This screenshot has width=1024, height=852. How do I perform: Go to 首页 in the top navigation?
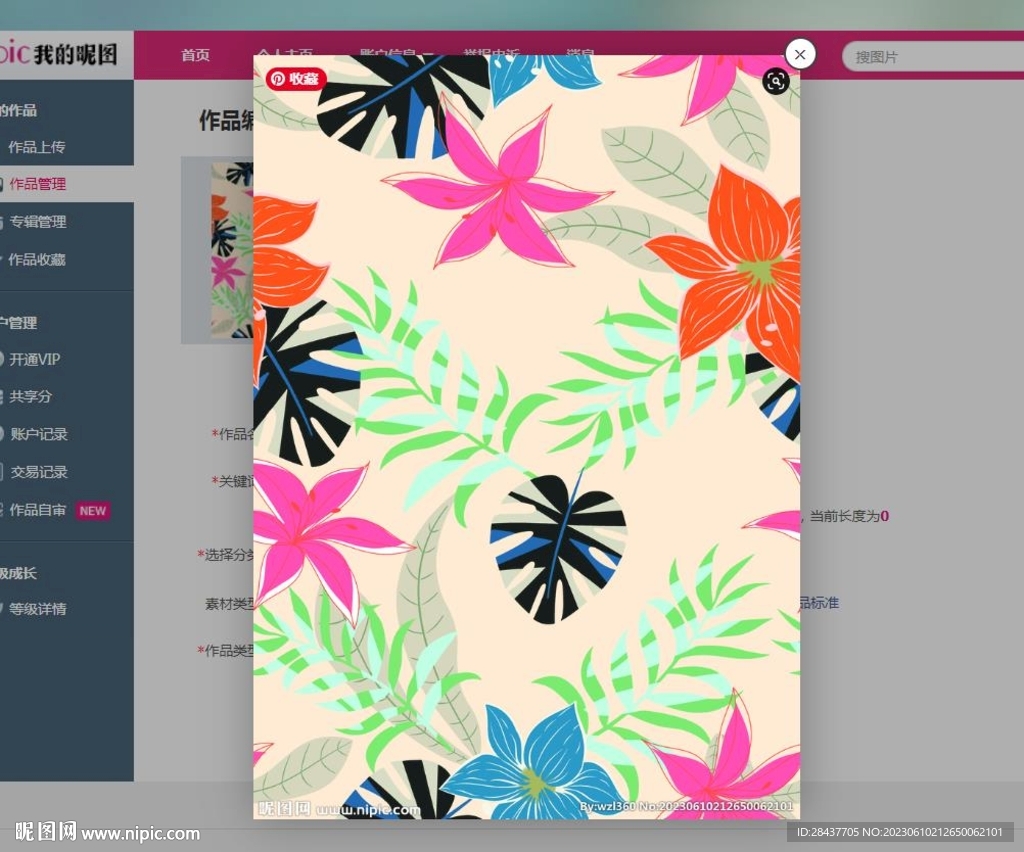coord(195,55)
